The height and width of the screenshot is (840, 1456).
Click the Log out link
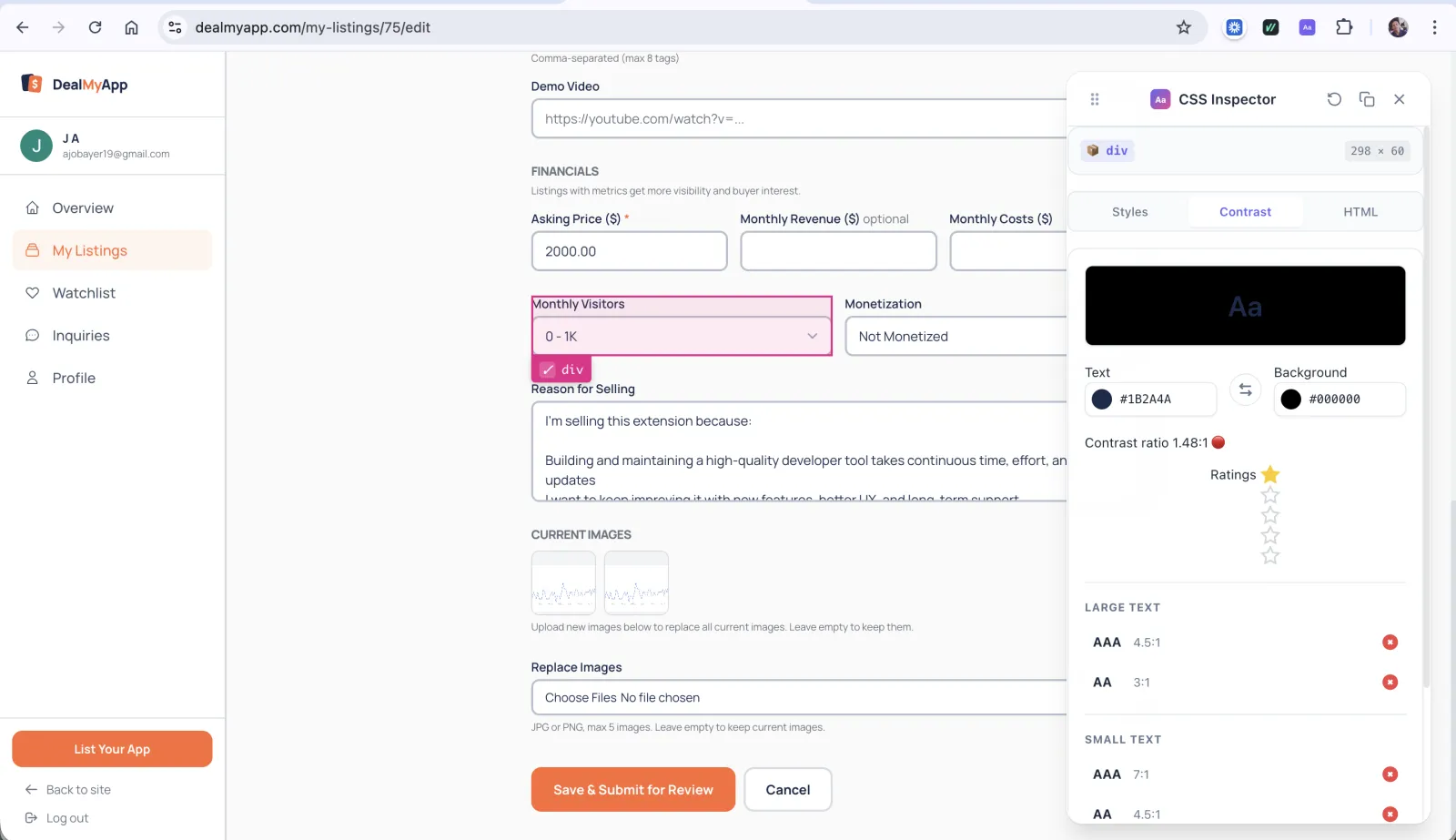point(56,818)
